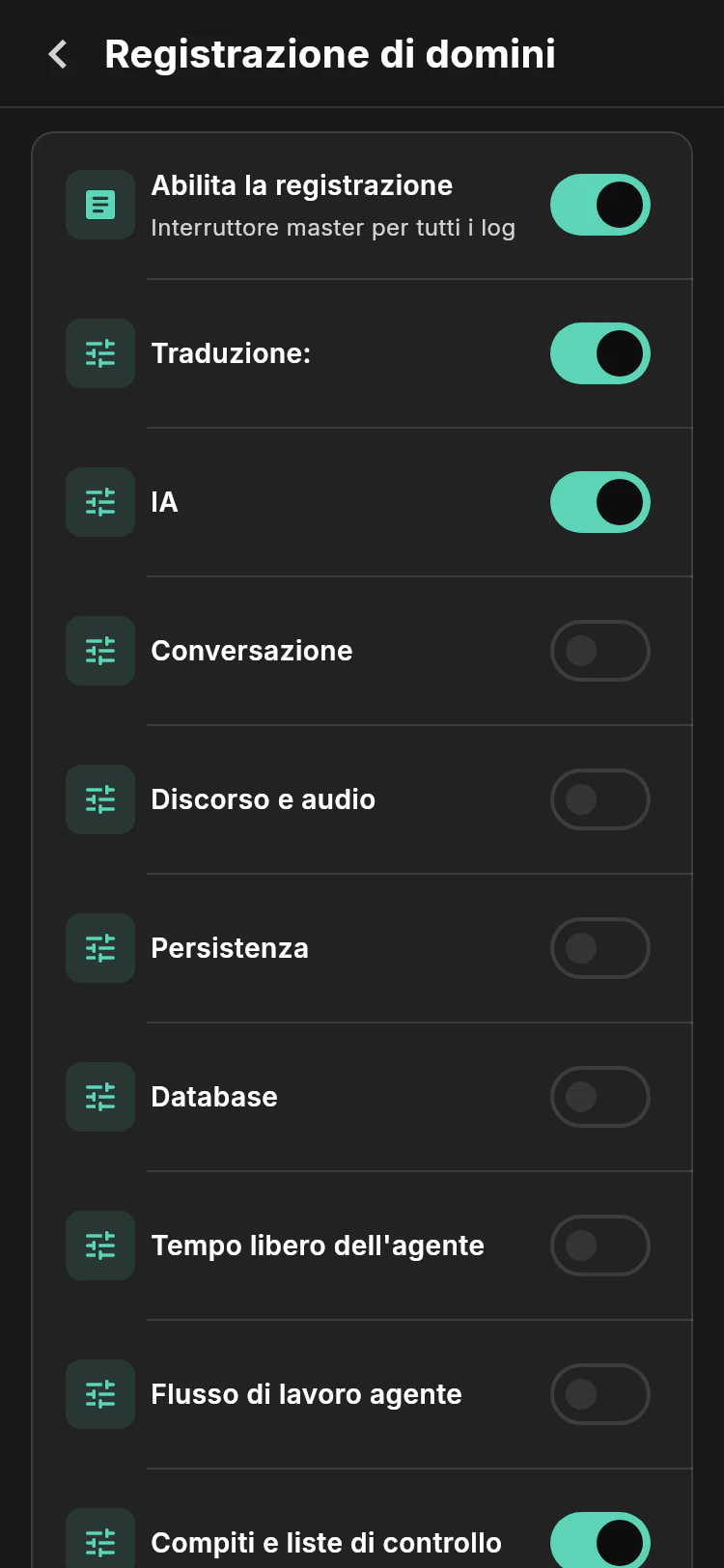Click the sliders icon beside Discorso e audio

100,799
